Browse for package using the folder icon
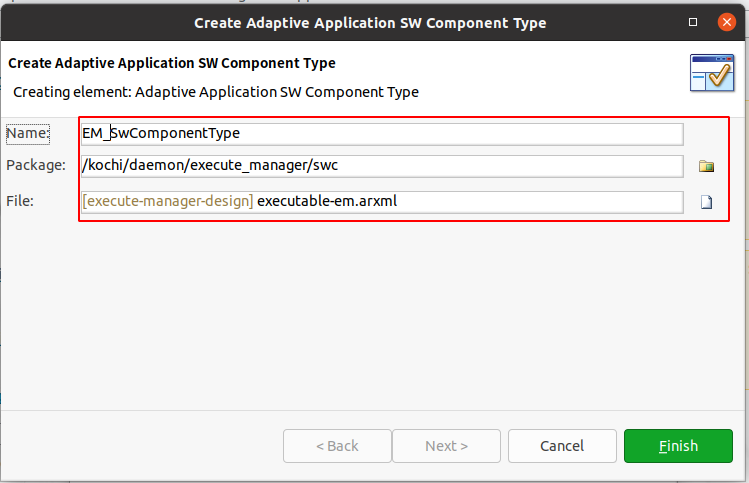 point(706,166)
